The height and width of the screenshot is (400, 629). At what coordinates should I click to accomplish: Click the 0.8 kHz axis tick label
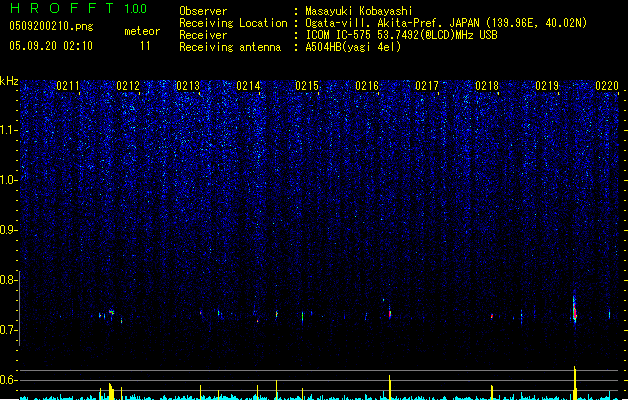click(x=9, y=280)
